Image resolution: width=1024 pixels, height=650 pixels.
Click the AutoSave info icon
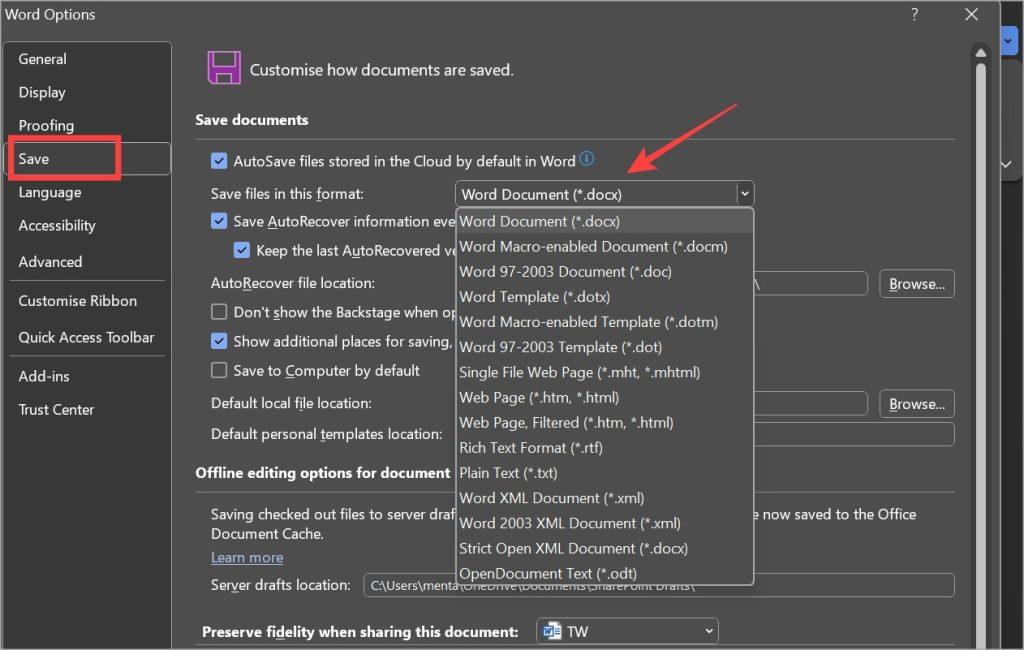(586, 159)
